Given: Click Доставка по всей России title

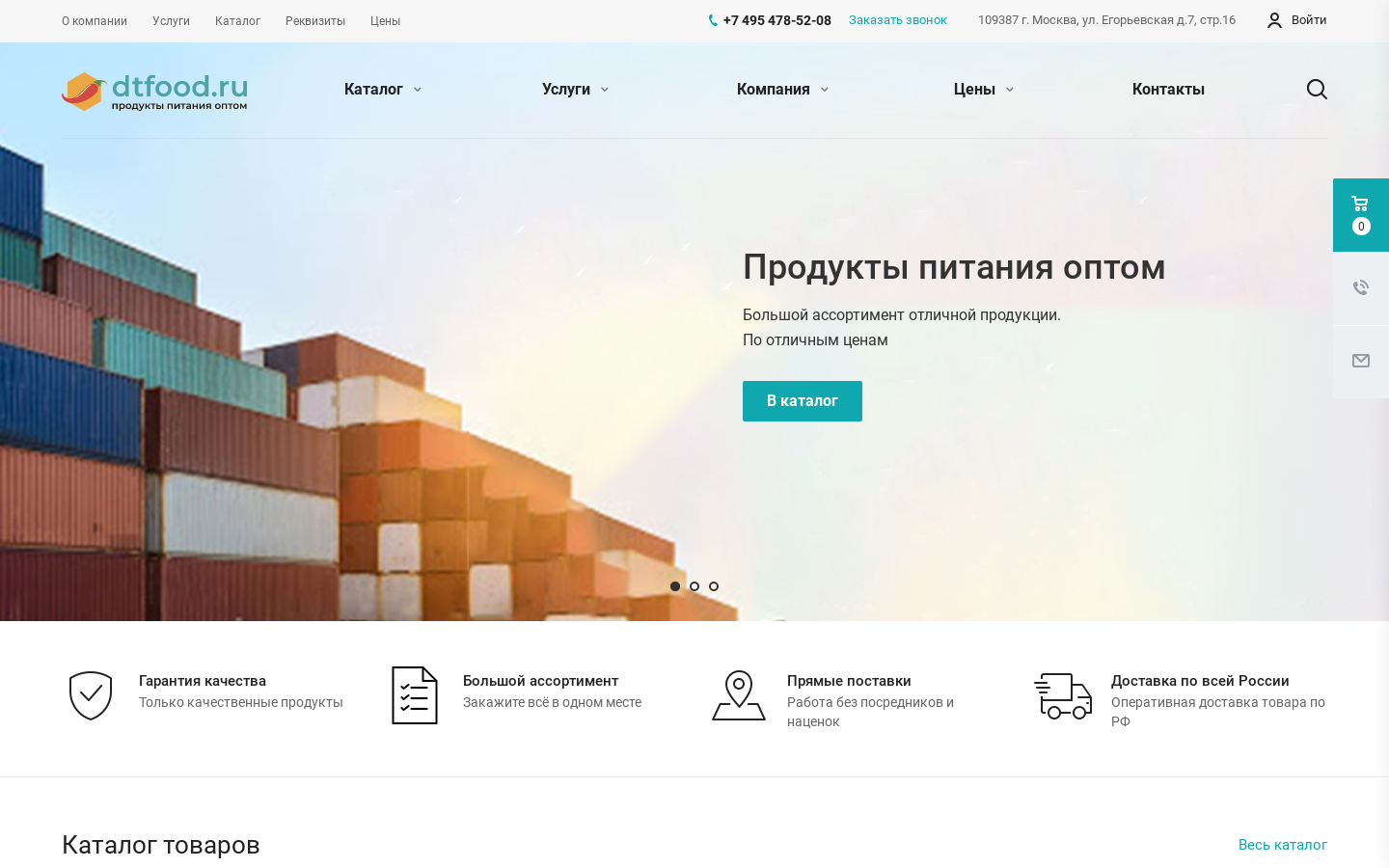Looking at the screenshot, I should tap(1200, 681).
